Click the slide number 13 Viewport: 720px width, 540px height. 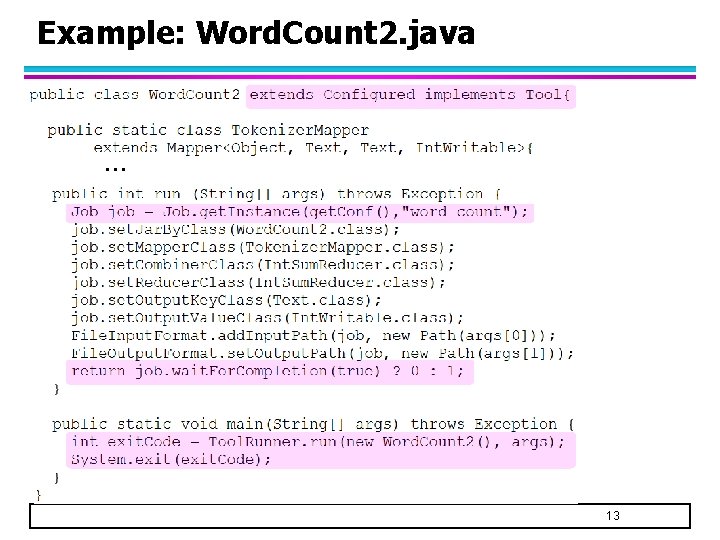pyautogui.click(x=613, y=516)
